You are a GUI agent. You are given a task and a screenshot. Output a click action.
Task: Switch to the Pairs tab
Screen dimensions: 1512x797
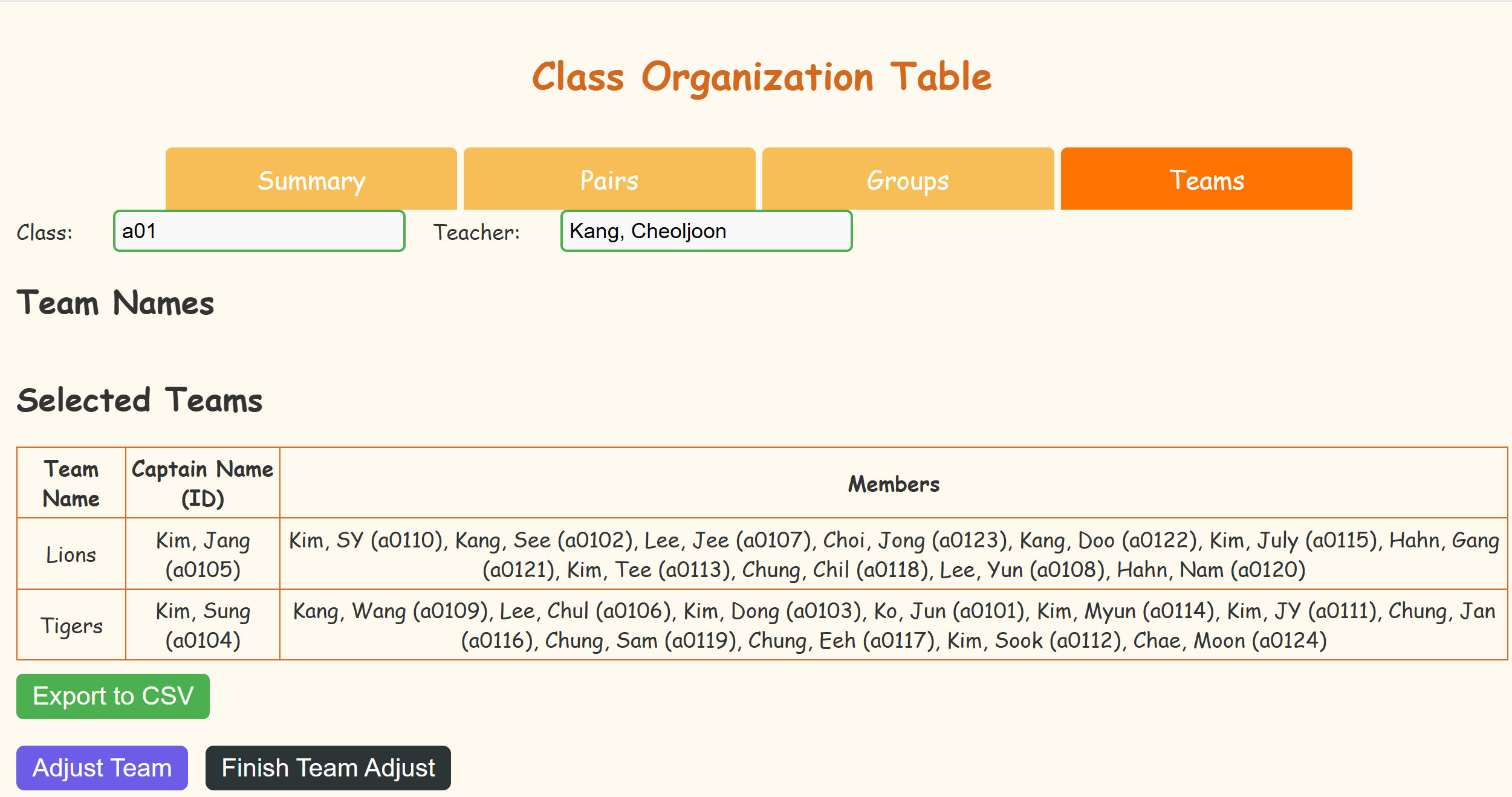click(x=609, y=179)
